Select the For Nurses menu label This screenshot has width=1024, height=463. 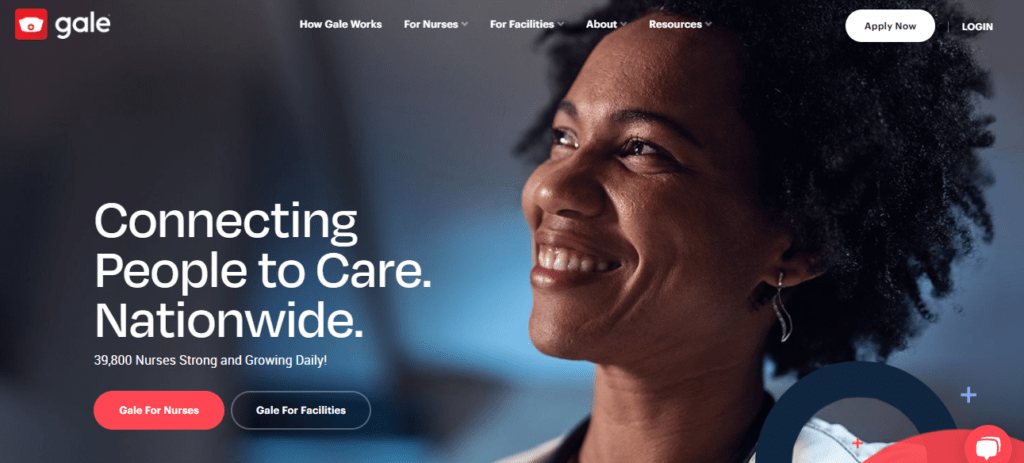pyautogui.click(x=431, y=24)
